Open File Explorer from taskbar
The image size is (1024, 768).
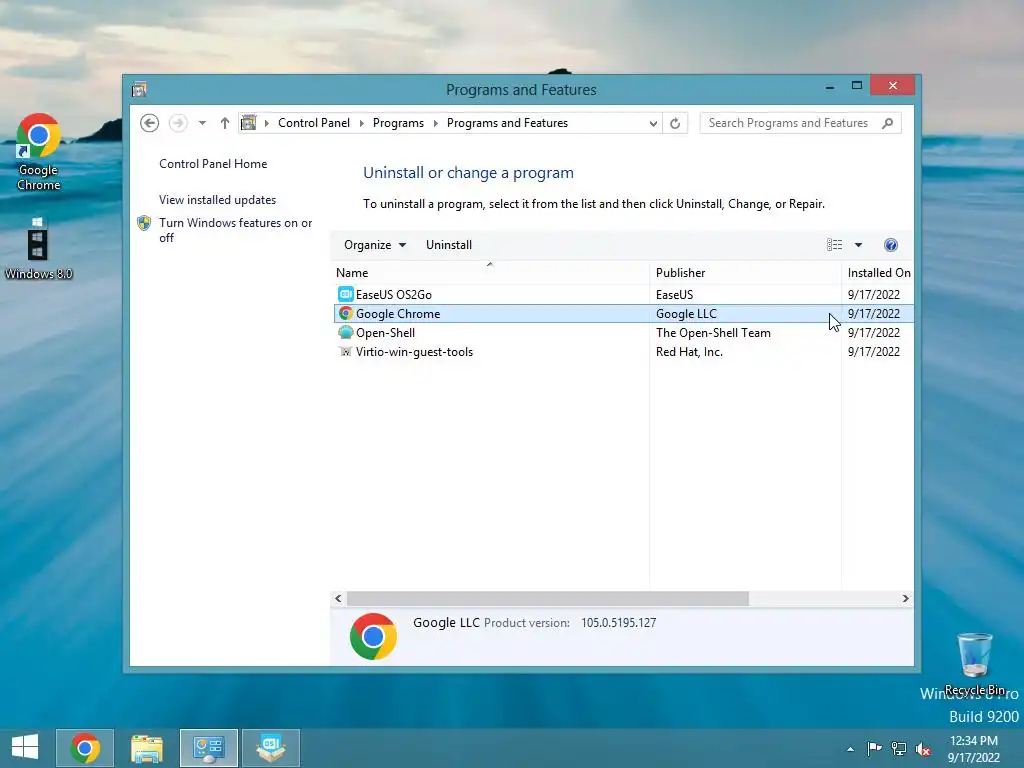[x=147, y=748]
